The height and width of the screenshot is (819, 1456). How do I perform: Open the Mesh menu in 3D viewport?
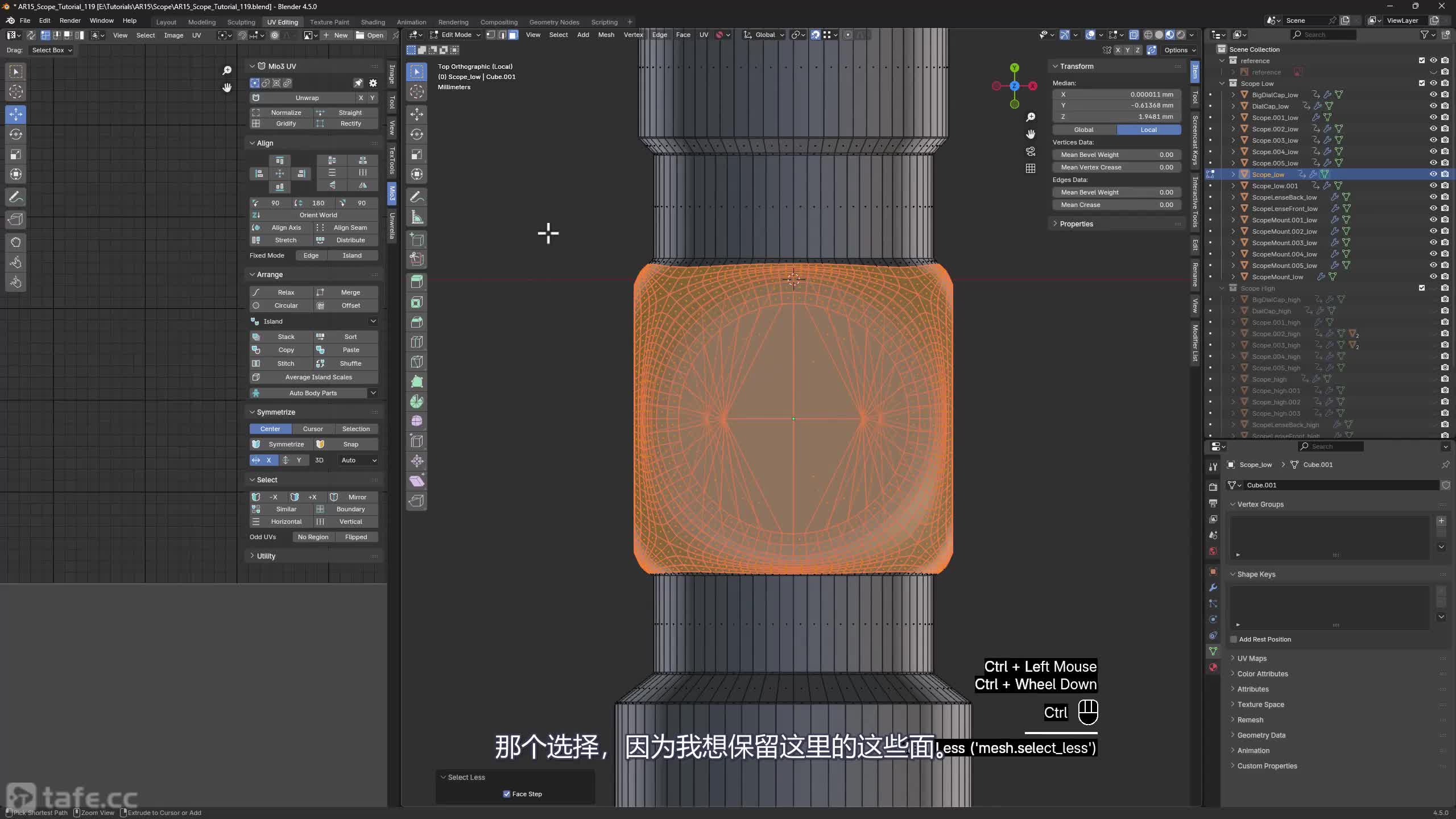[x=606, y=35]
